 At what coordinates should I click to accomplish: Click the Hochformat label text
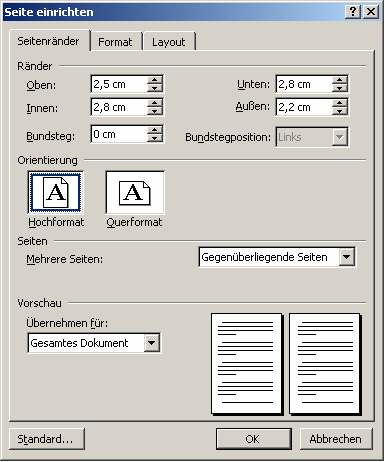pos(56,222)
